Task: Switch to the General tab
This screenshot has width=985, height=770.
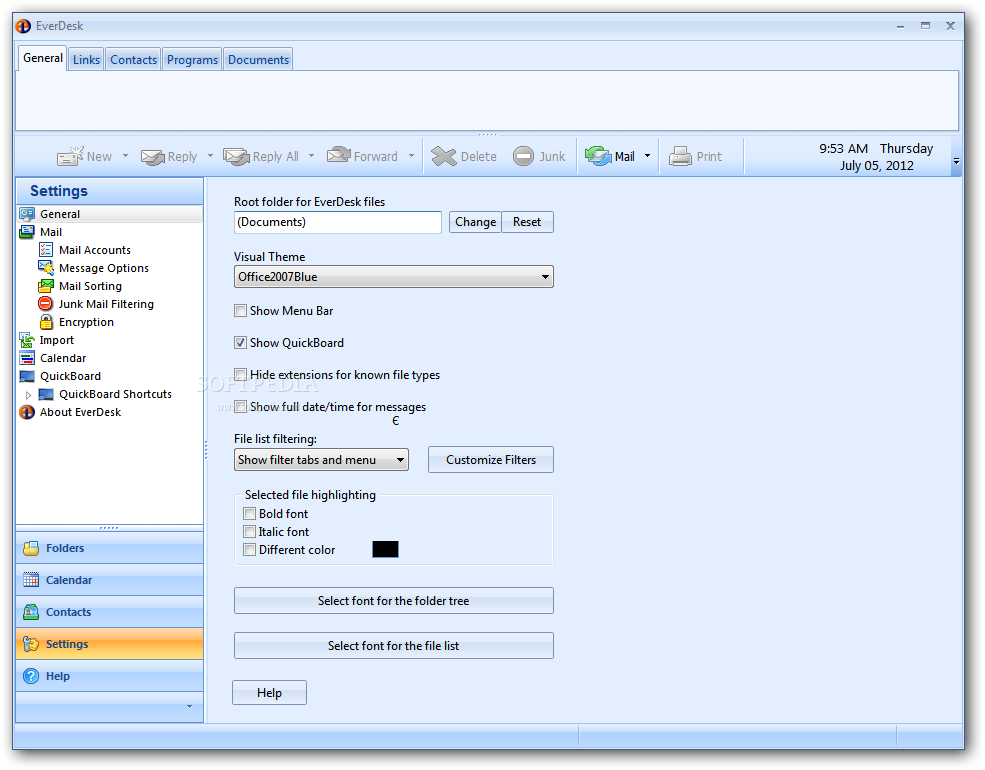Action: pyautogui.click(x=43, y=58)
